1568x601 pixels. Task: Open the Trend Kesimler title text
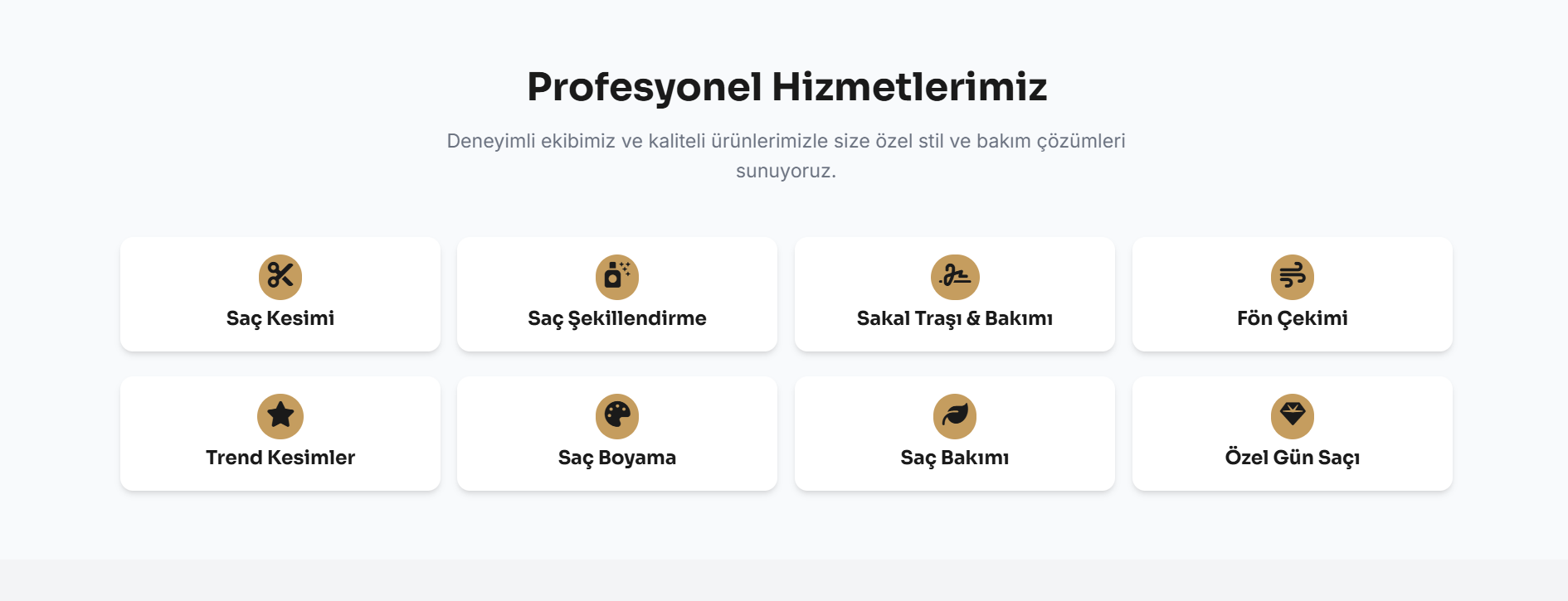280,458
